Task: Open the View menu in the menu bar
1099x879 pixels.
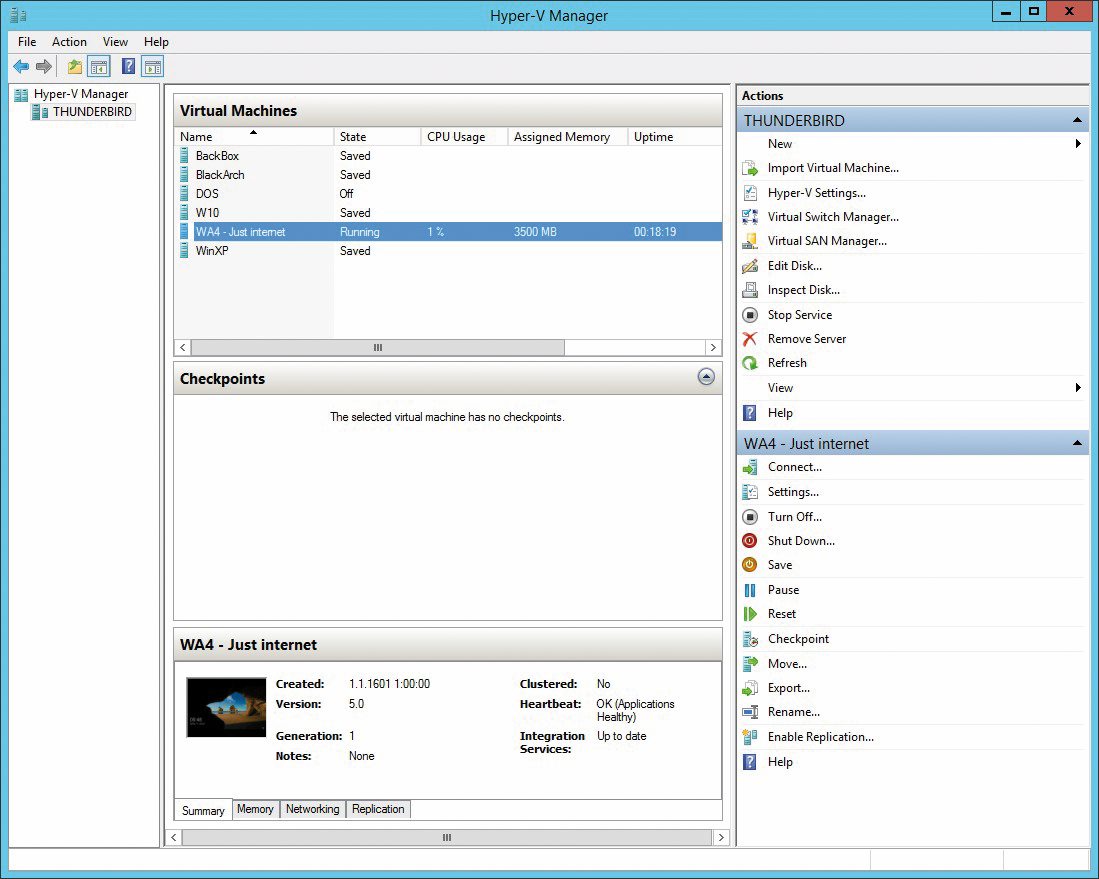Action: 115,42
